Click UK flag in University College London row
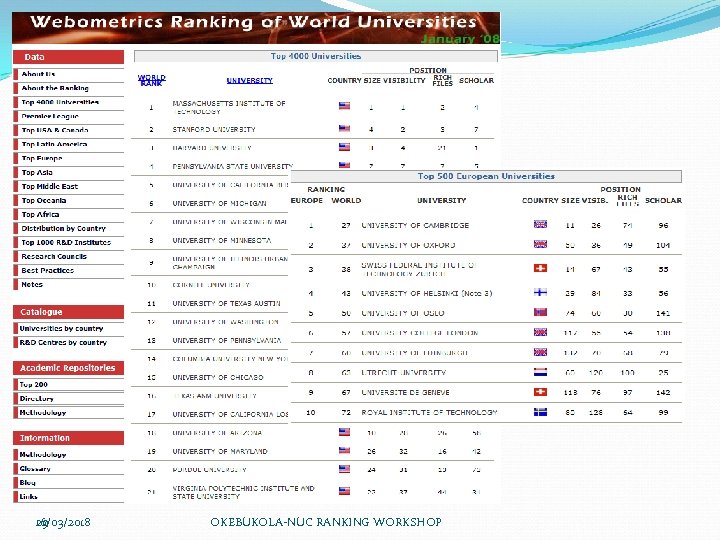Screen dimensions: 720x540 pyautogui.click(x=540, y=332)
